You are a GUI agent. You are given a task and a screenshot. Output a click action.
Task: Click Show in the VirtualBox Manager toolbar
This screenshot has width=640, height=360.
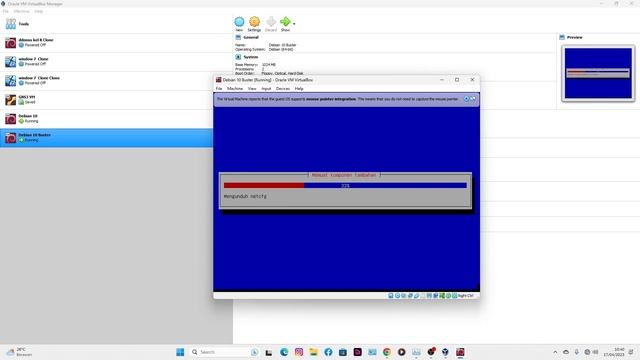[285, 24]
